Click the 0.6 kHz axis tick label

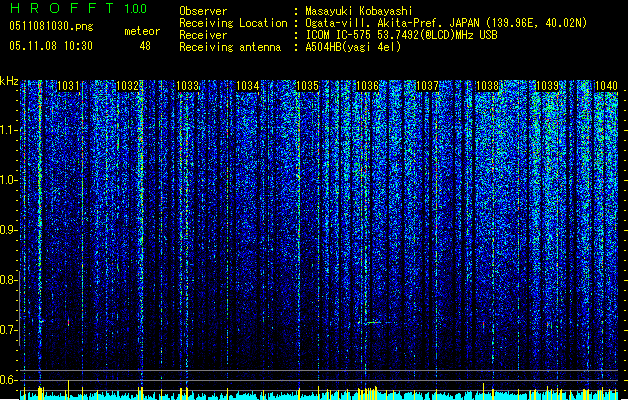click(9, 380)
